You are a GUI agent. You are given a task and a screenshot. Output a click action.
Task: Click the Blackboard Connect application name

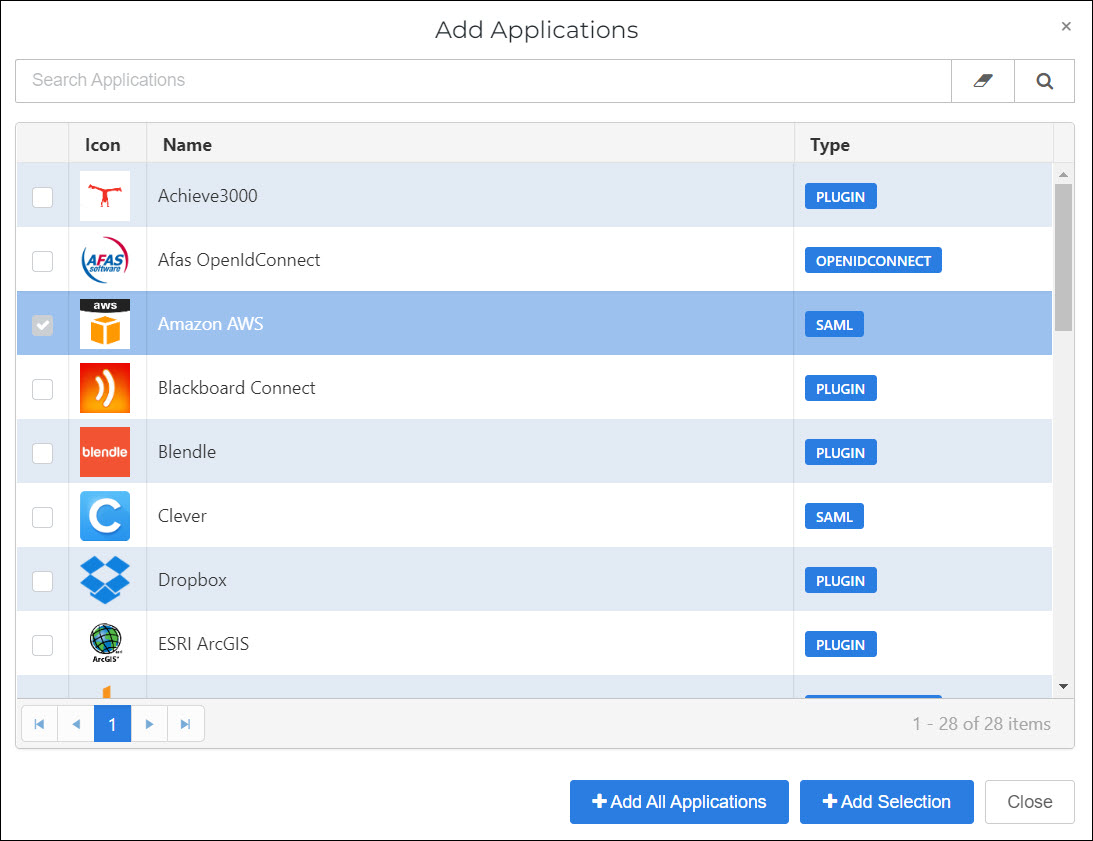click(236, 388)
